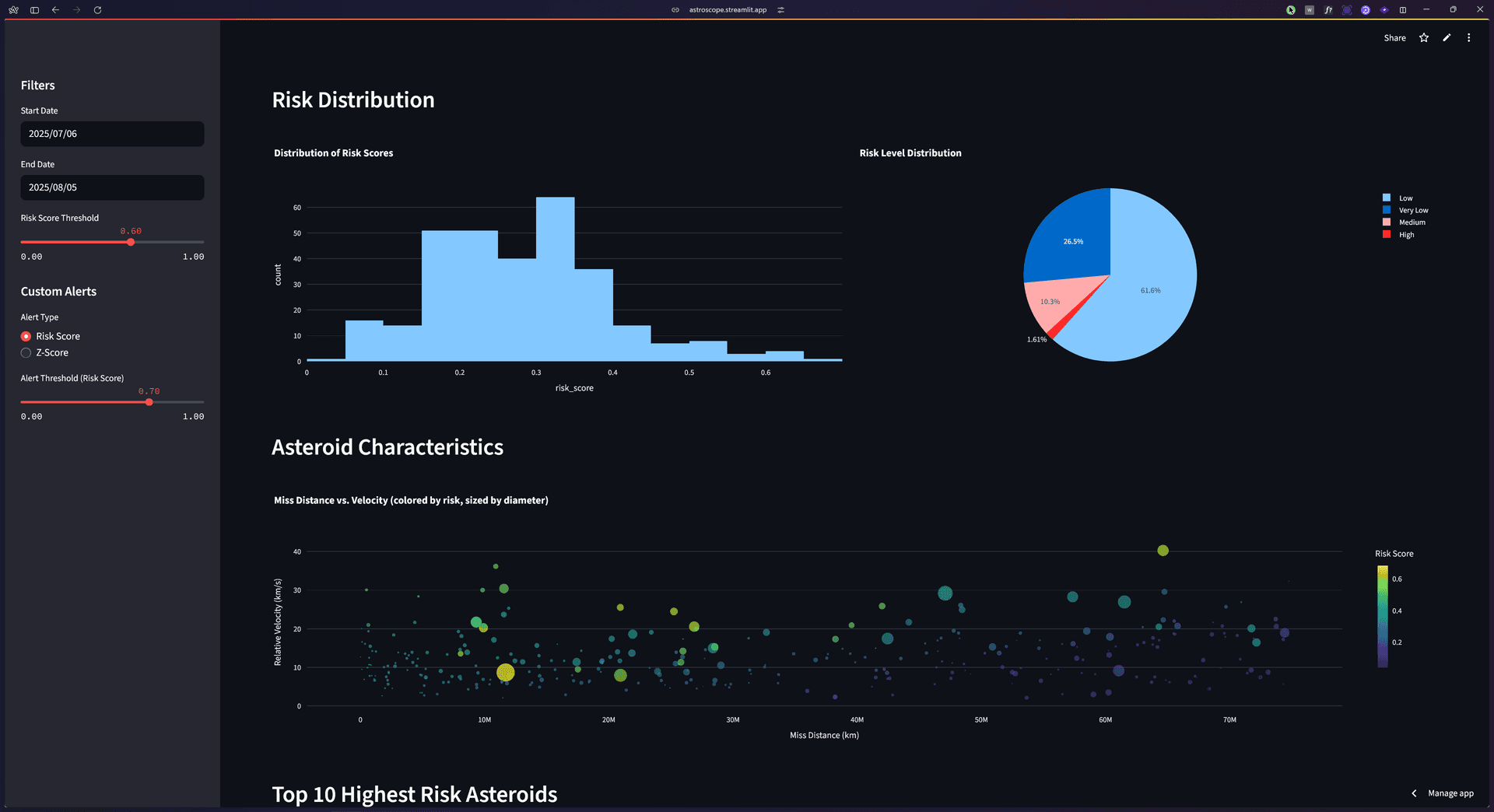
Task: Click the Share button
Action: click(1394, 38)
